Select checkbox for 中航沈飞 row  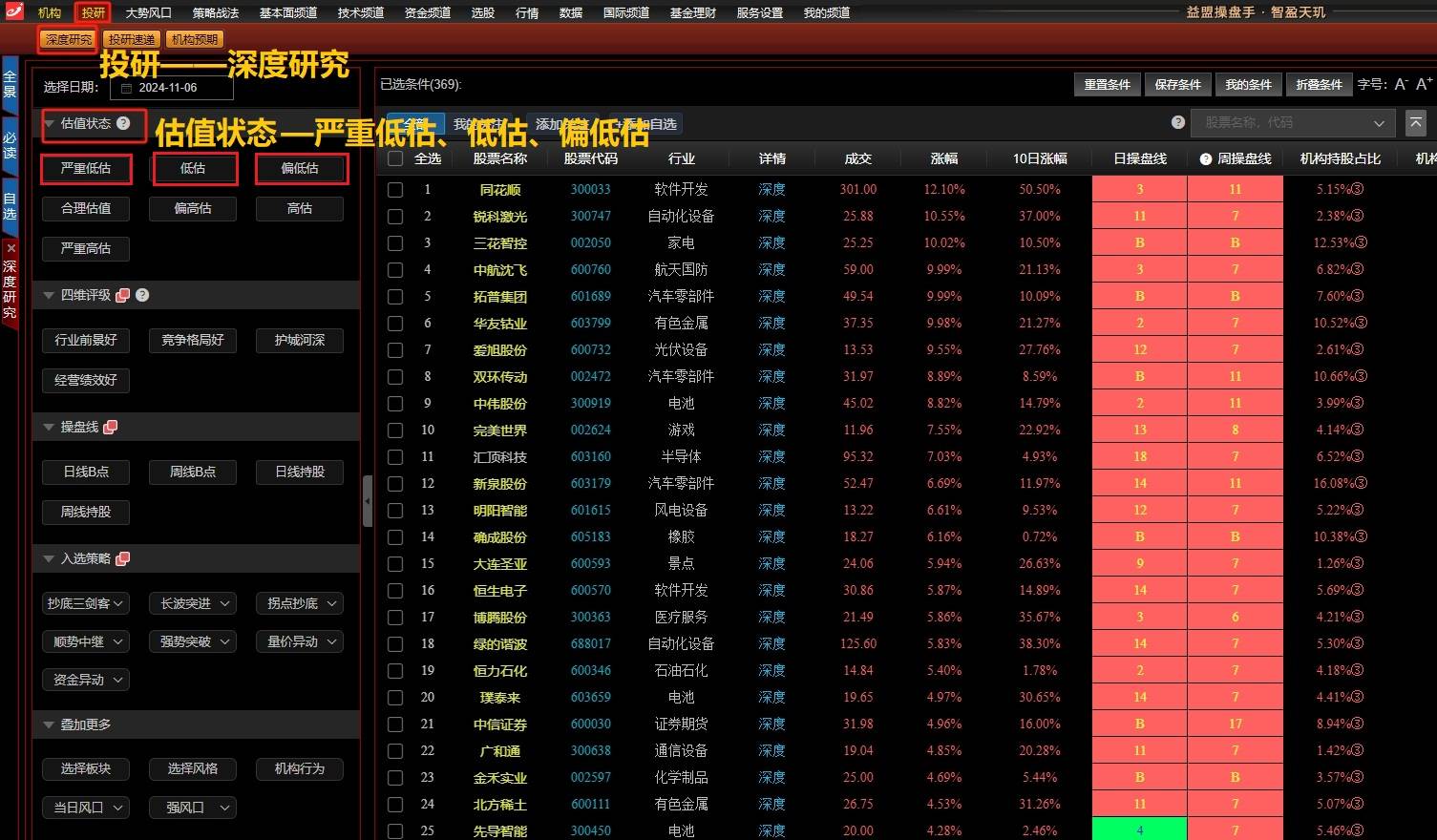(x=395, y=270)
